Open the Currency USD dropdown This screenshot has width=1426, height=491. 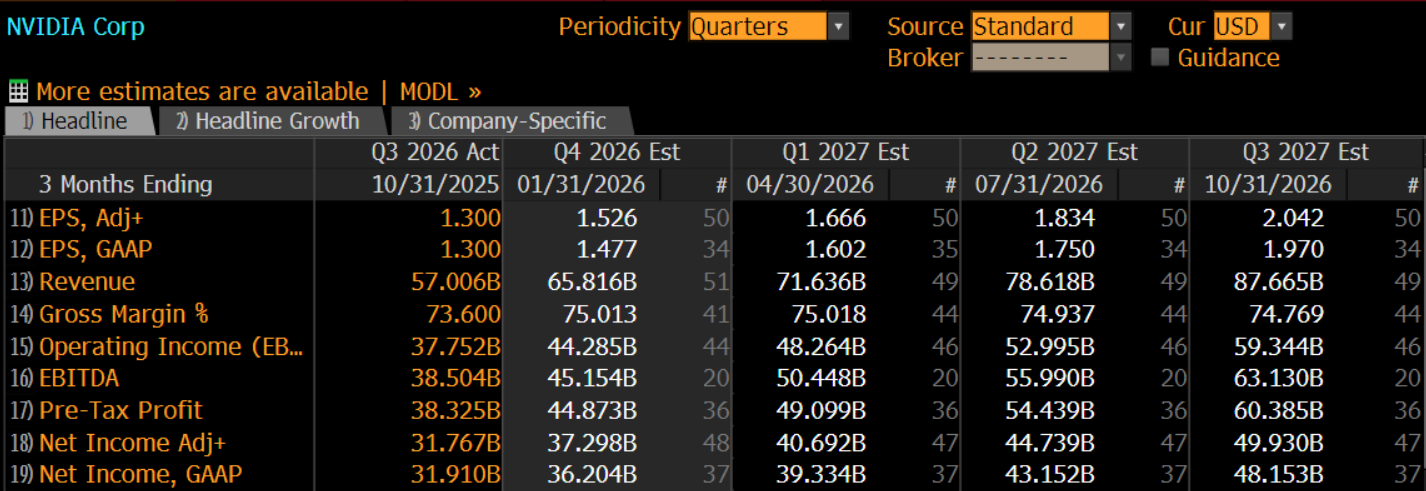coord(1253,27)
